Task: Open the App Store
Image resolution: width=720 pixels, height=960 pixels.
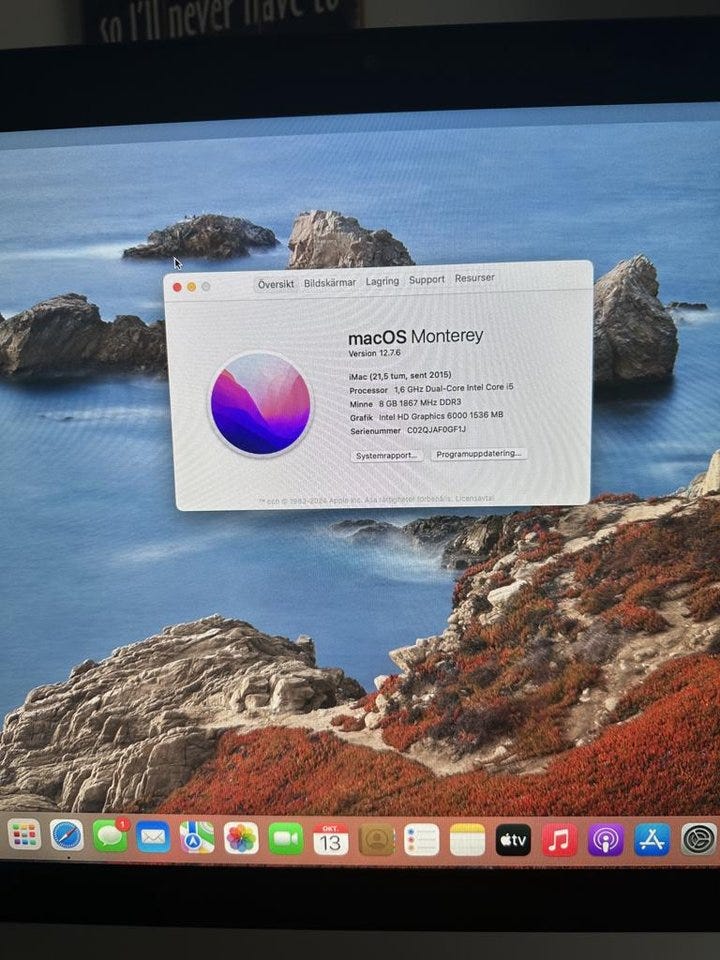Action: (x=652, y=839)
